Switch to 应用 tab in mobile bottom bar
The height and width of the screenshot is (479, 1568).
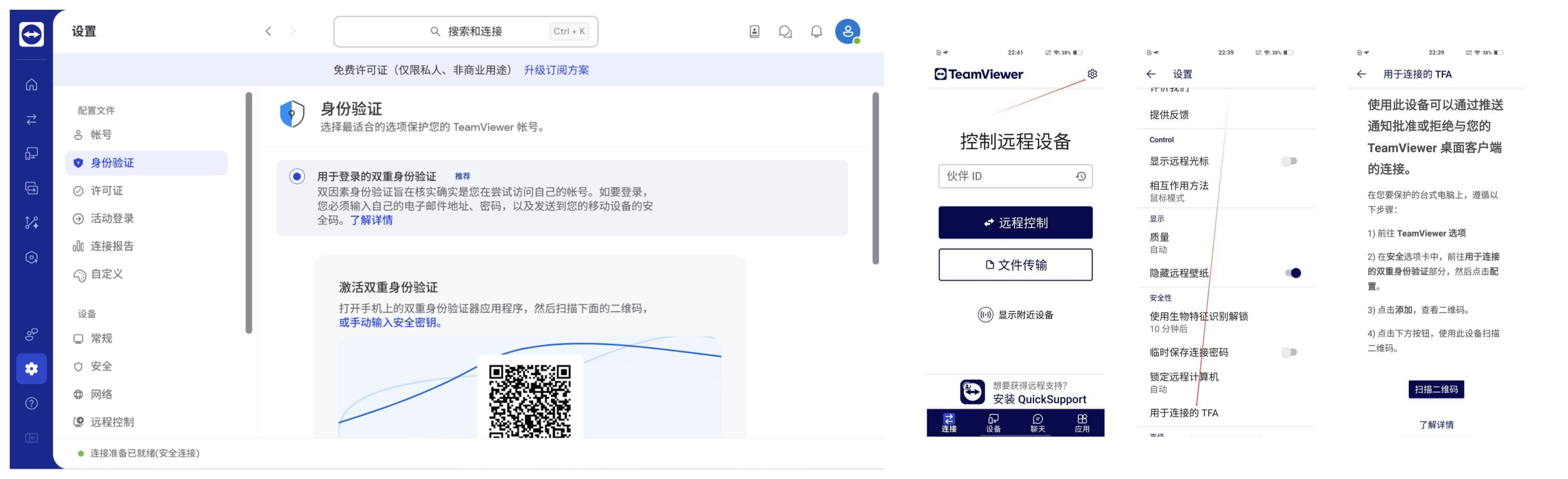pyautogui.click(x=1082, y=423)
